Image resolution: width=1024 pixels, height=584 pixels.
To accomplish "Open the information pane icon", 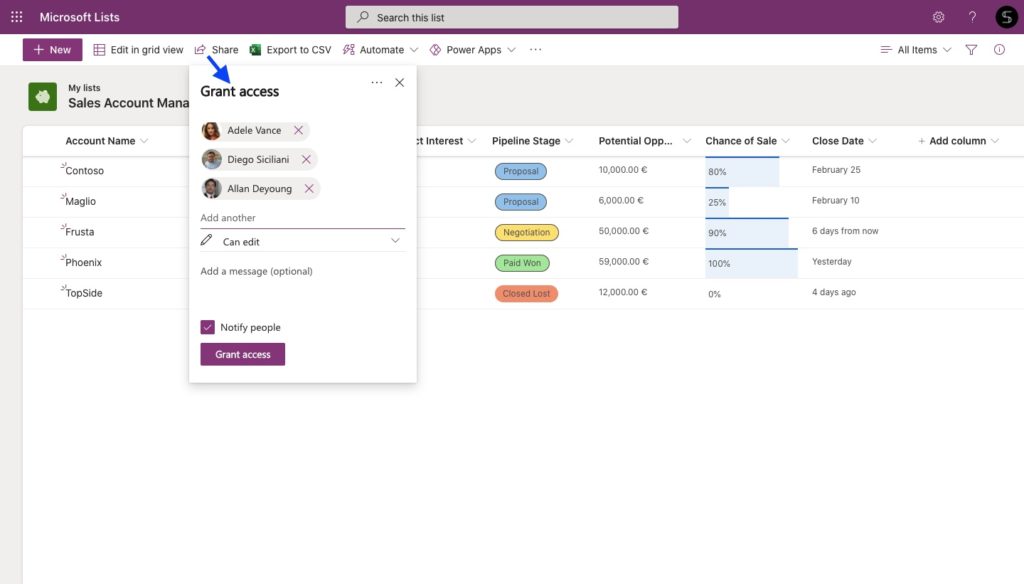I will click(999, 50).
